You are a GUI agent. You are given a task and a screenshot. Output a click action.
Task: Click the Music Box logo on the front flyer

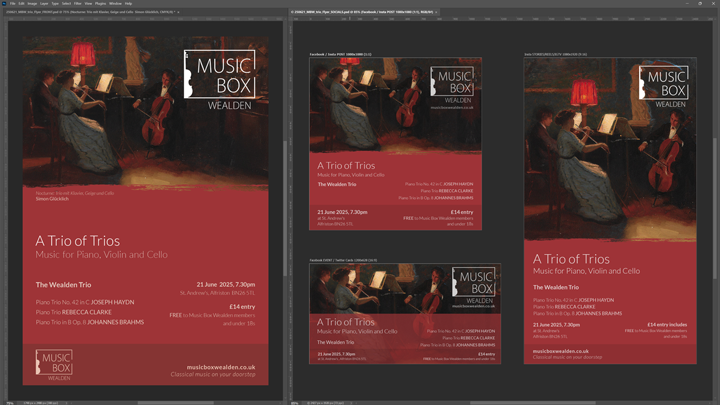pos(219,80)
